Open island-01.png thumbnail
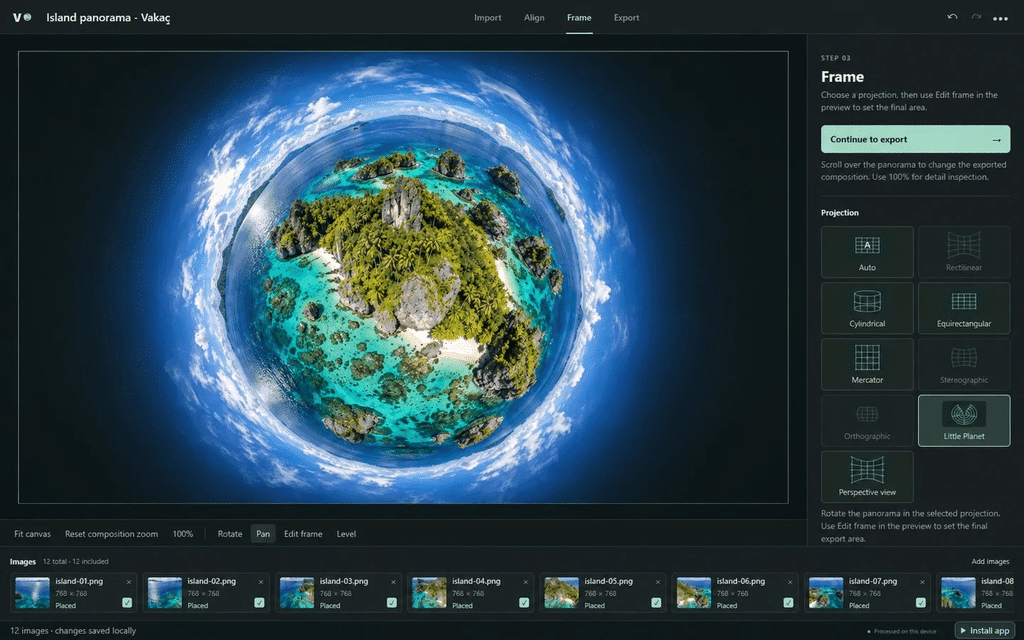The image size is (1024, 640). coord(33,593)
